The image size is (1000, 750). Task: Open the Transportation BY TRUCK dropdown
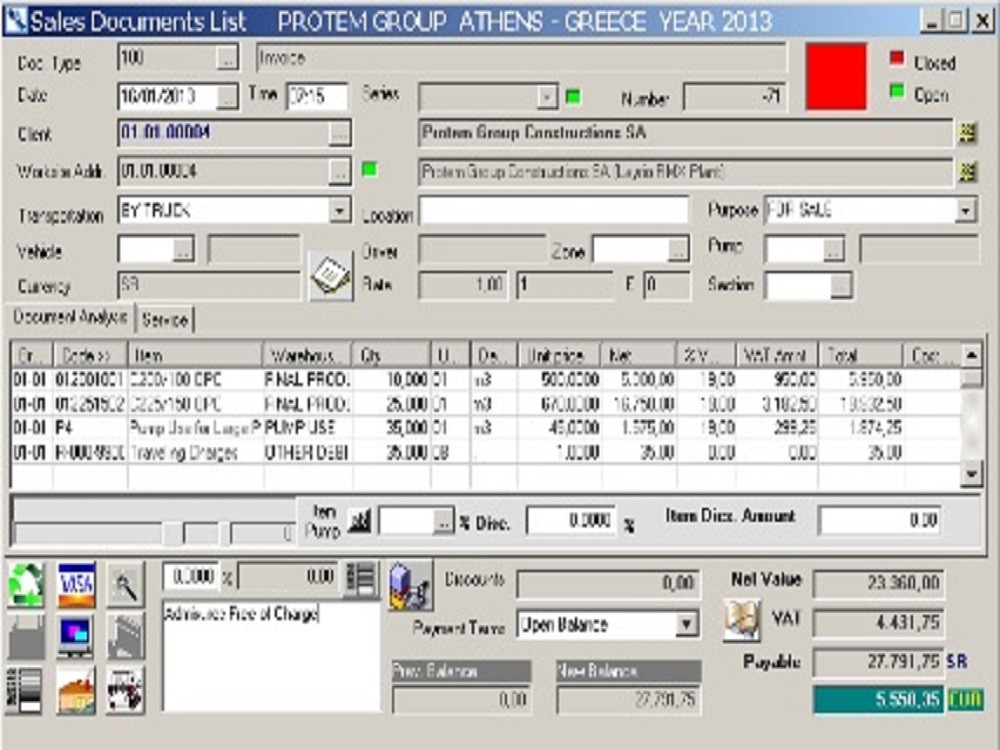click(x=340, y=210)
